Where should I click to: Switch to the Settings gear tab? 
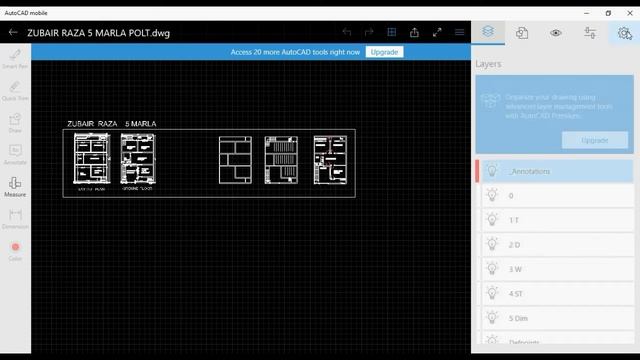point(624,33)
